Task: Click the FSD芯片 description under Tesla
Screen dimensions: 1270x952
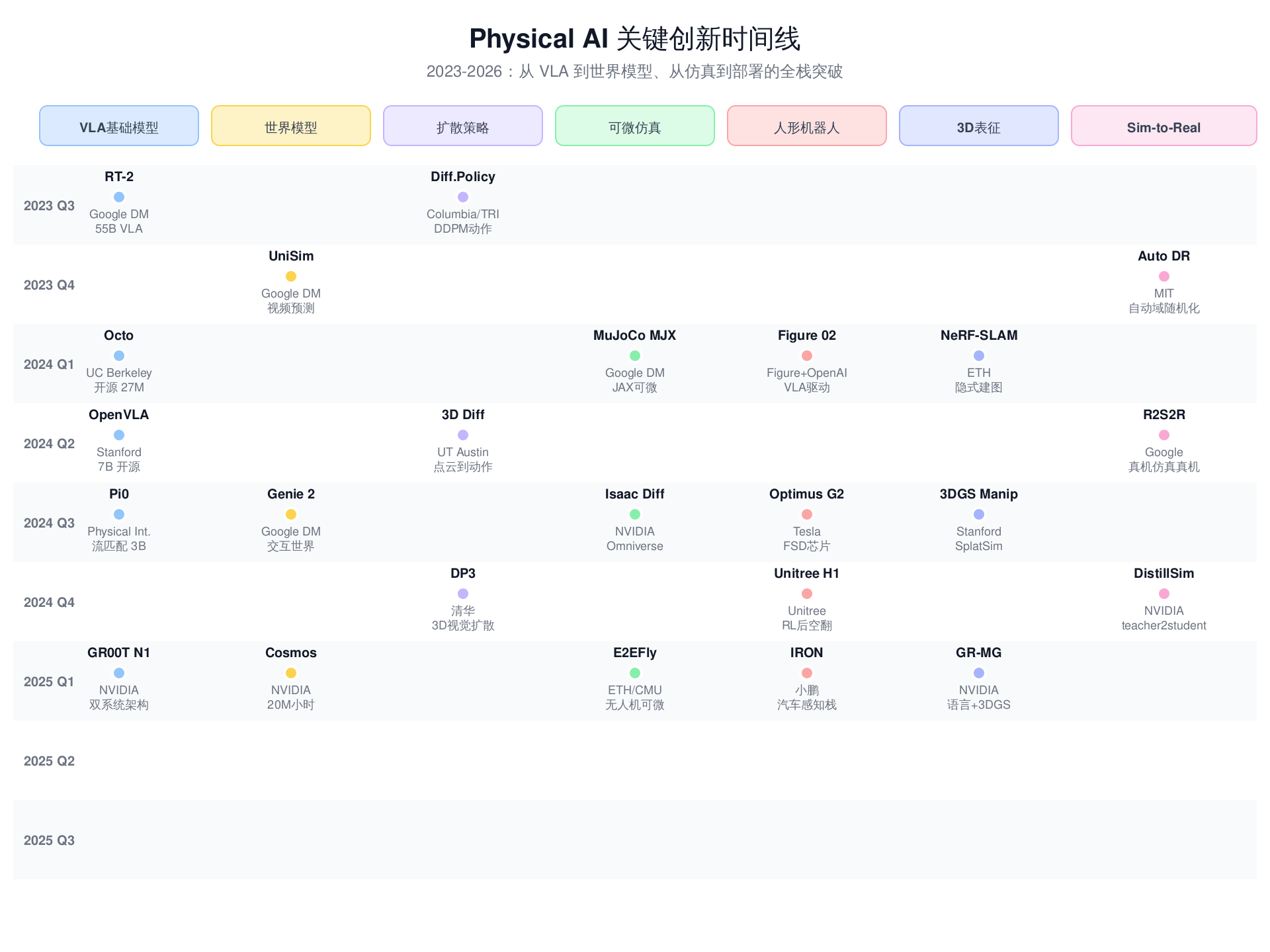Action: pyautogui.click(x=807, y=546)
